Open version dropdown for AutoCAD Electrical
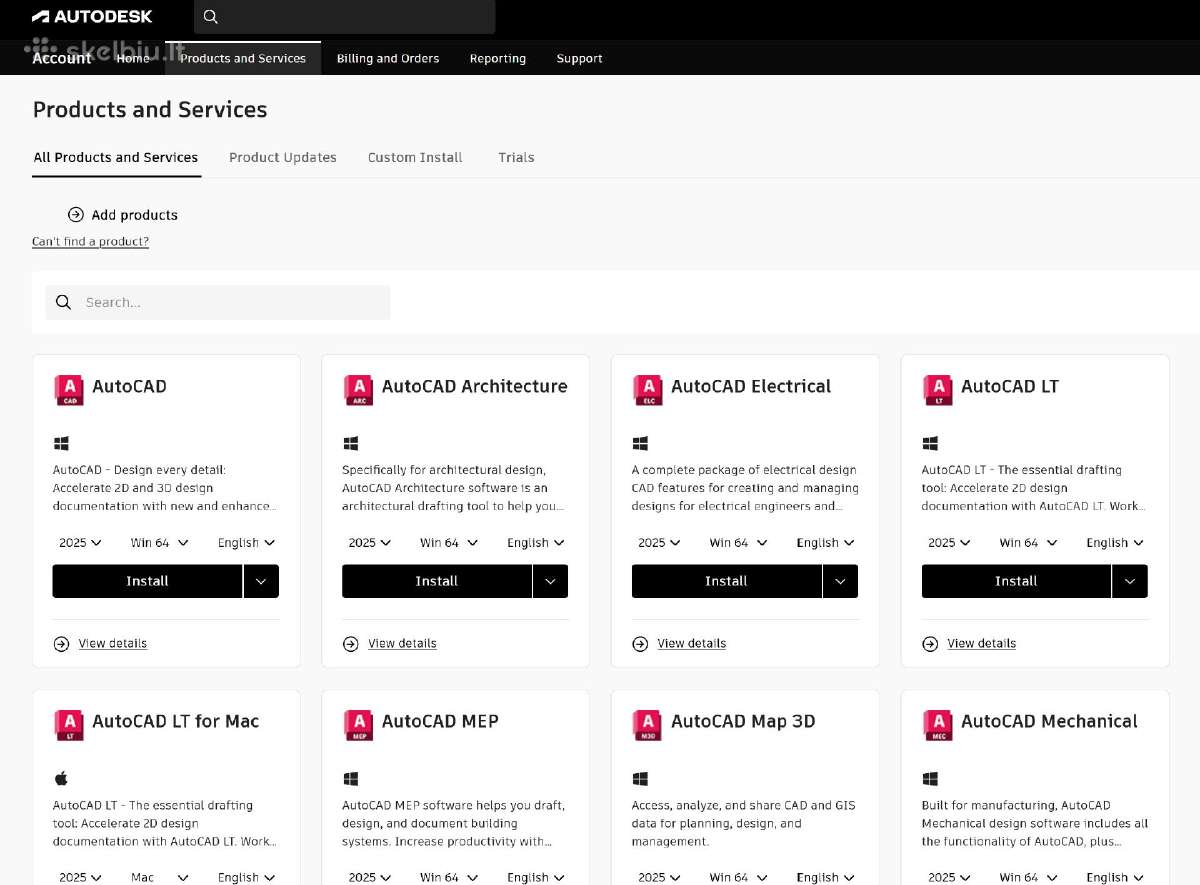Image resolution: width=1200 pixels, height=885 pixels. click(659, 543)
